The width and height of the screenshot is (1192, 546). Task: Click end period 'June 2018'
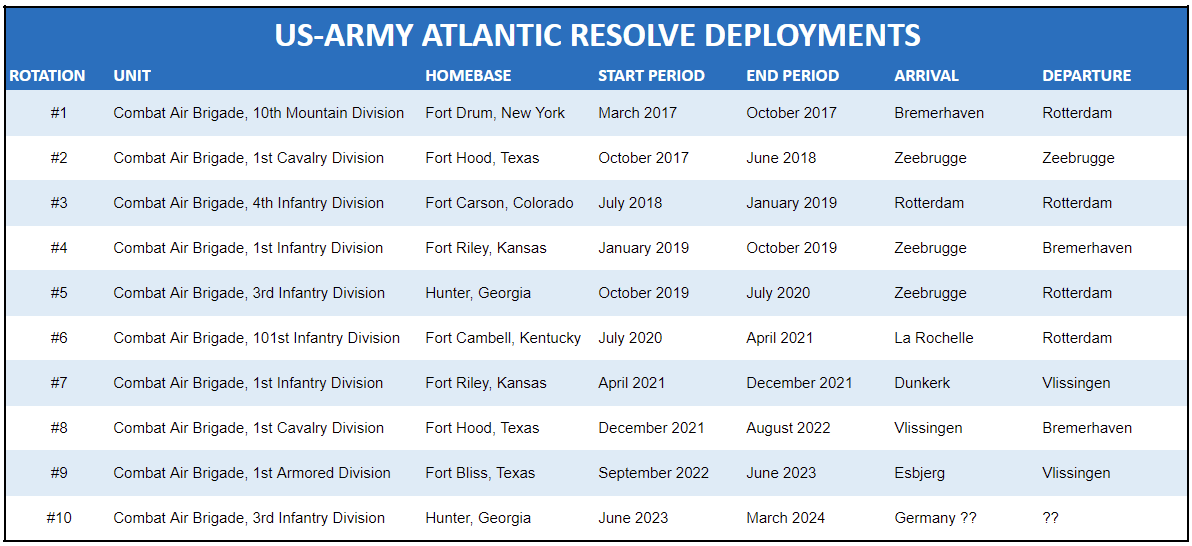tap(781, 158)
